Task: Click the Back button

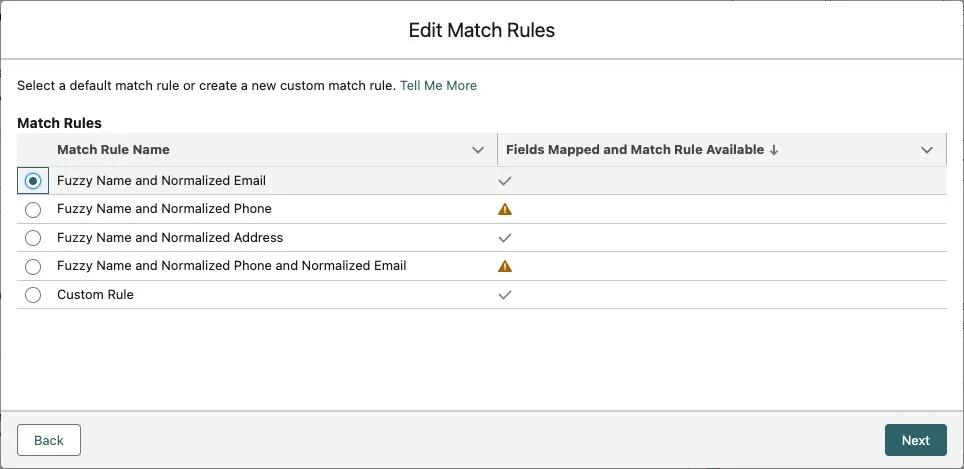Action: (49, 440)
